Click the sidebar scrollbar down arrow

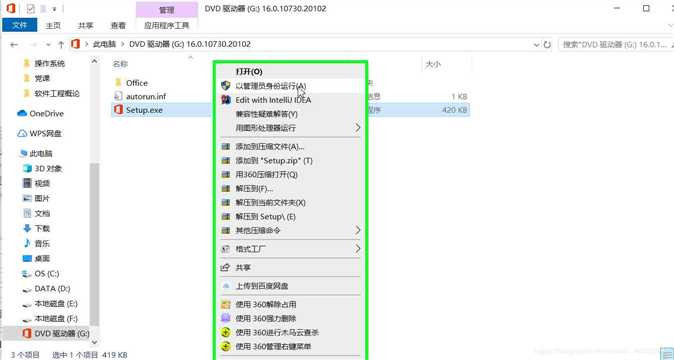pyautogui.click(x=95, y=342)
